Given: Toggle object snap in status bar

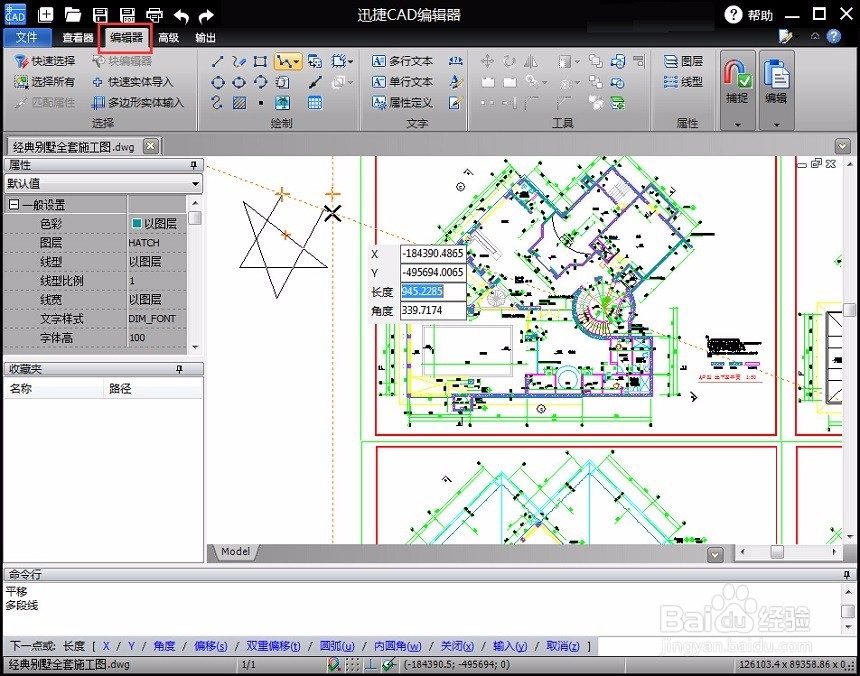Looking at the screenshot, I should [x=333, y=664].
